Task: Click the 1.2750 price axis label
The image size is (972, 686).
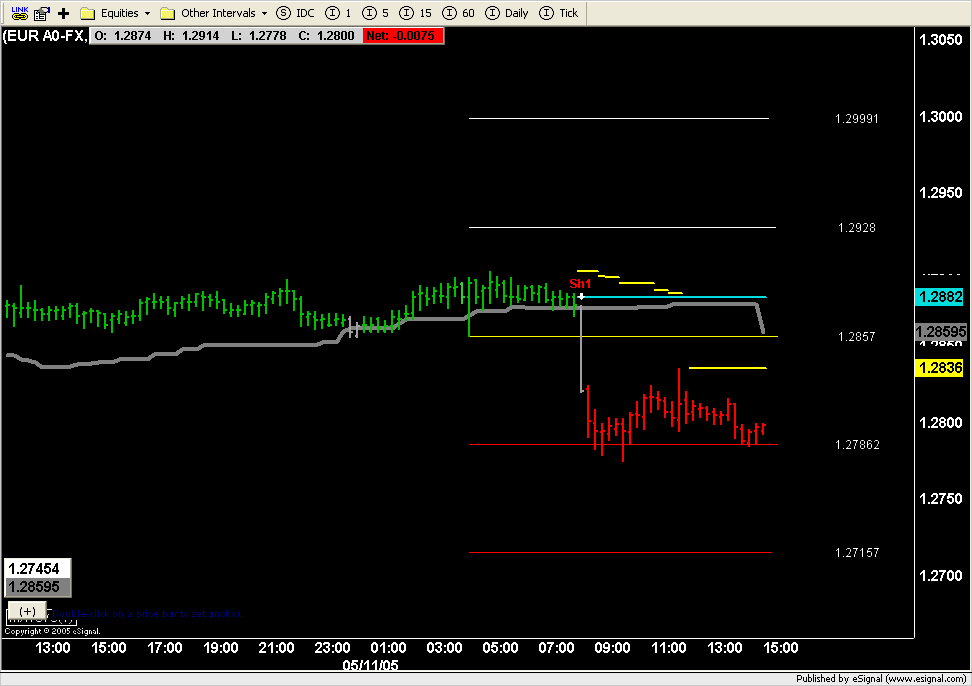Action: [x=940, y=499]
